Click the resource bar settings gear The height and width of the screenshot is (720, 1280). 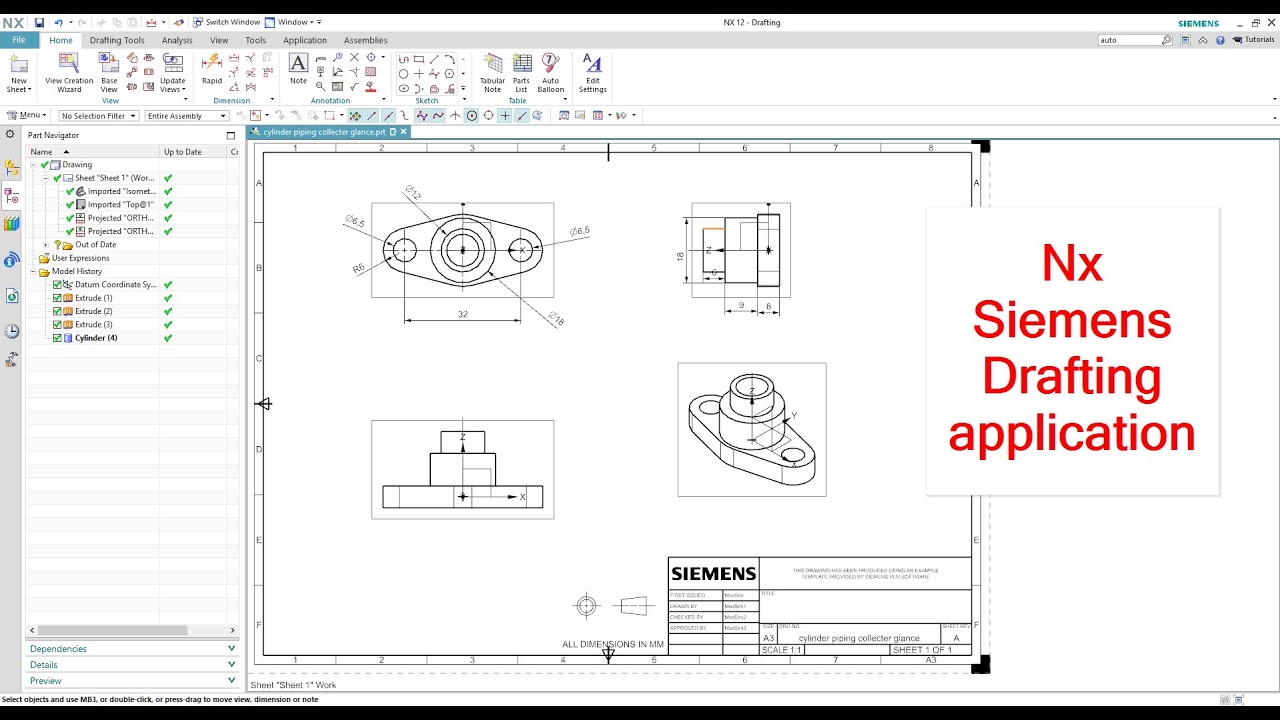10,134
